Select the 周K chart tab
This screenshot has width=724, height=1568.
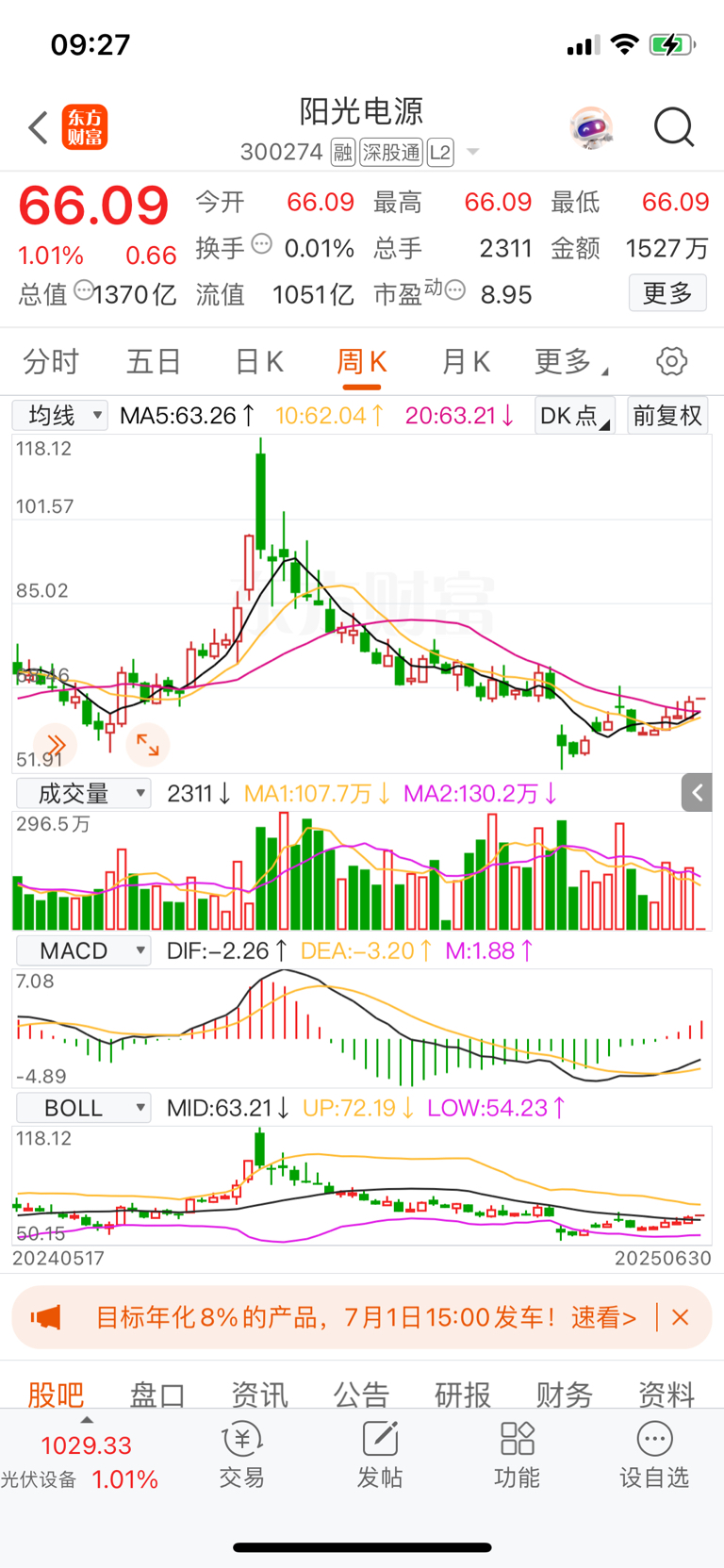[362, 361]
